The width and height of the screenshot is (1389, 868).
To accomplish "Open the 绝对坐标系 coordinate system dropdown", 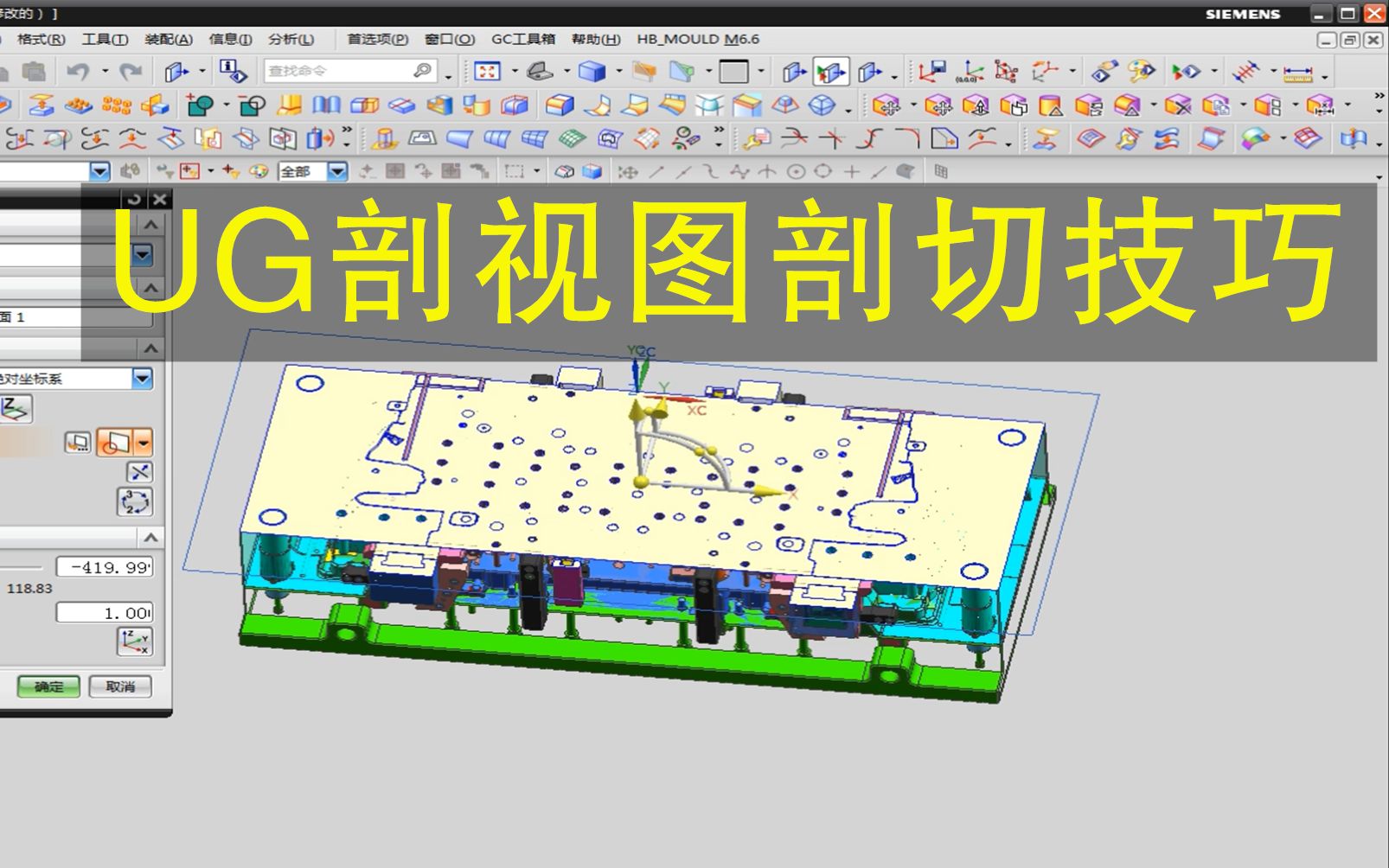I will pos(143,378).
